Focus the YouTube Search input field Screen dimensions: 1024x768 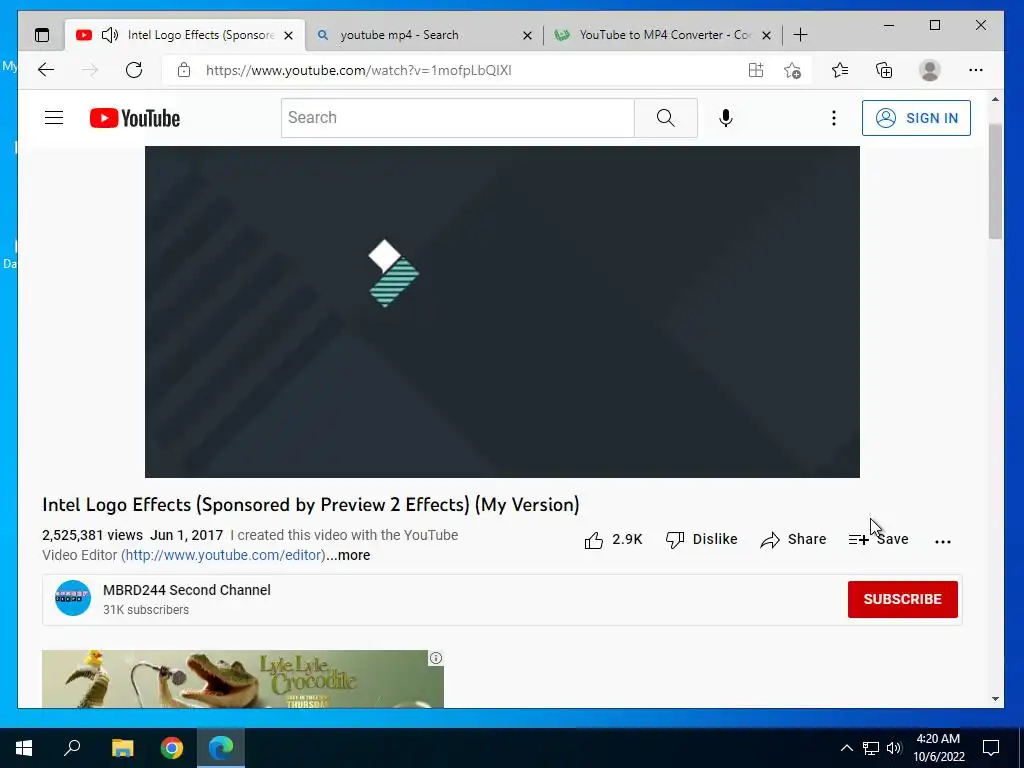457,118
